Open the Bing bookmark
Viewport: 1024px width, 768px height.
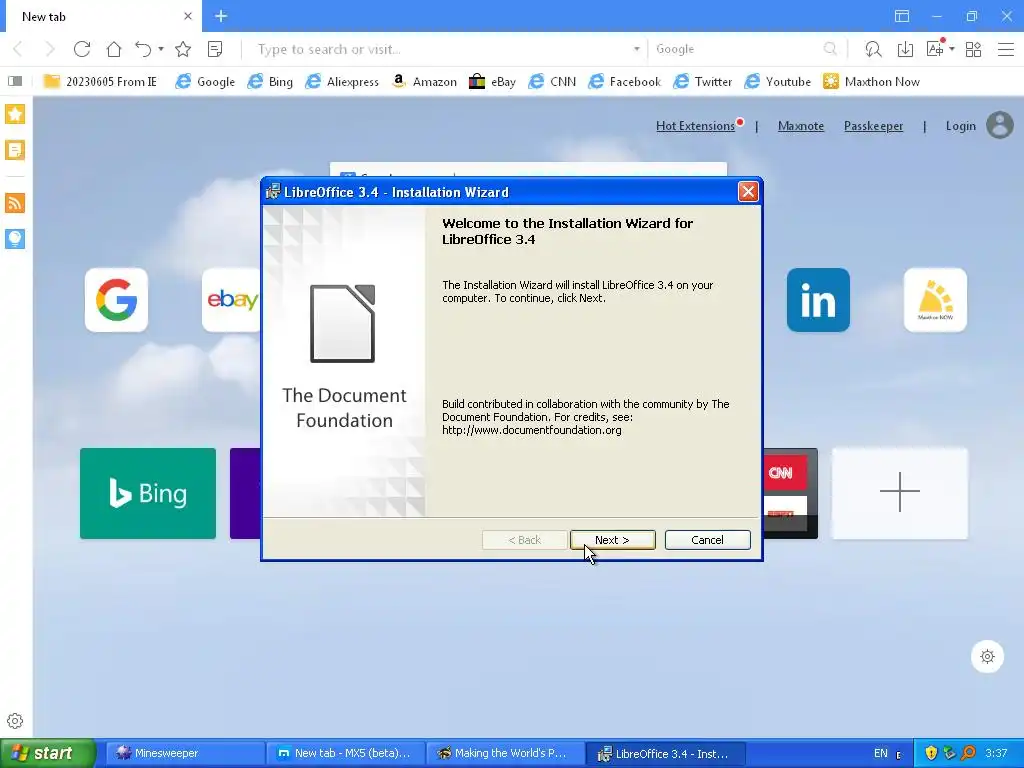click(270, 82)
